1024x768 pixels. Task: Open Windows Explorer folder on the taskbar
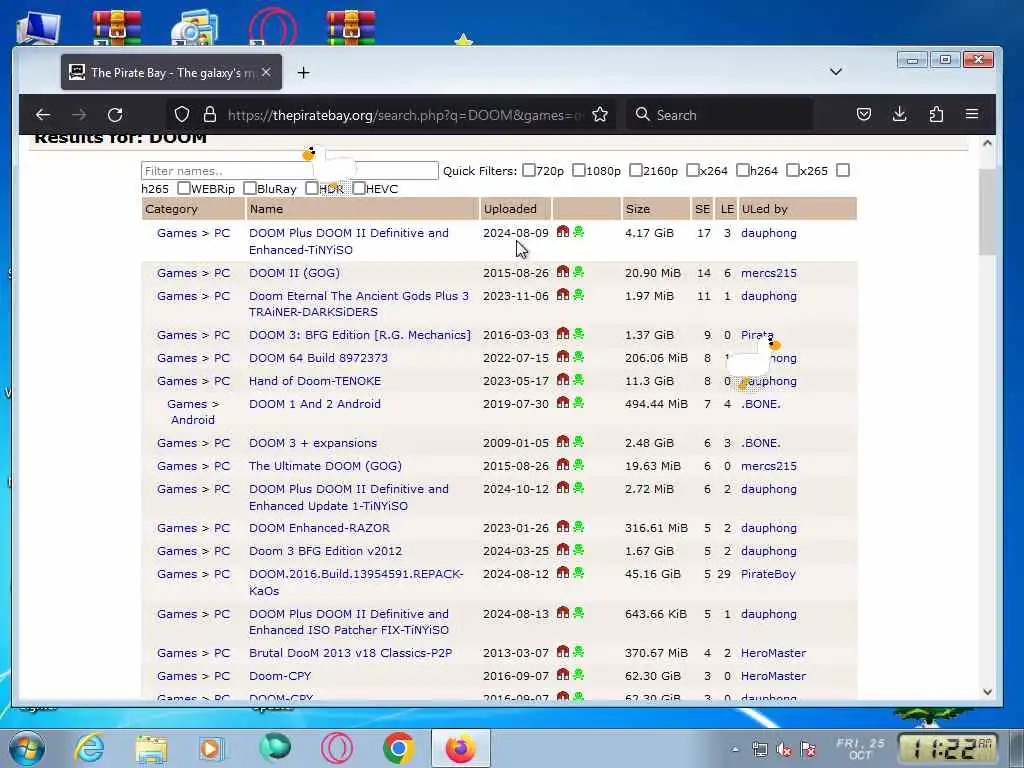(152, 749)
